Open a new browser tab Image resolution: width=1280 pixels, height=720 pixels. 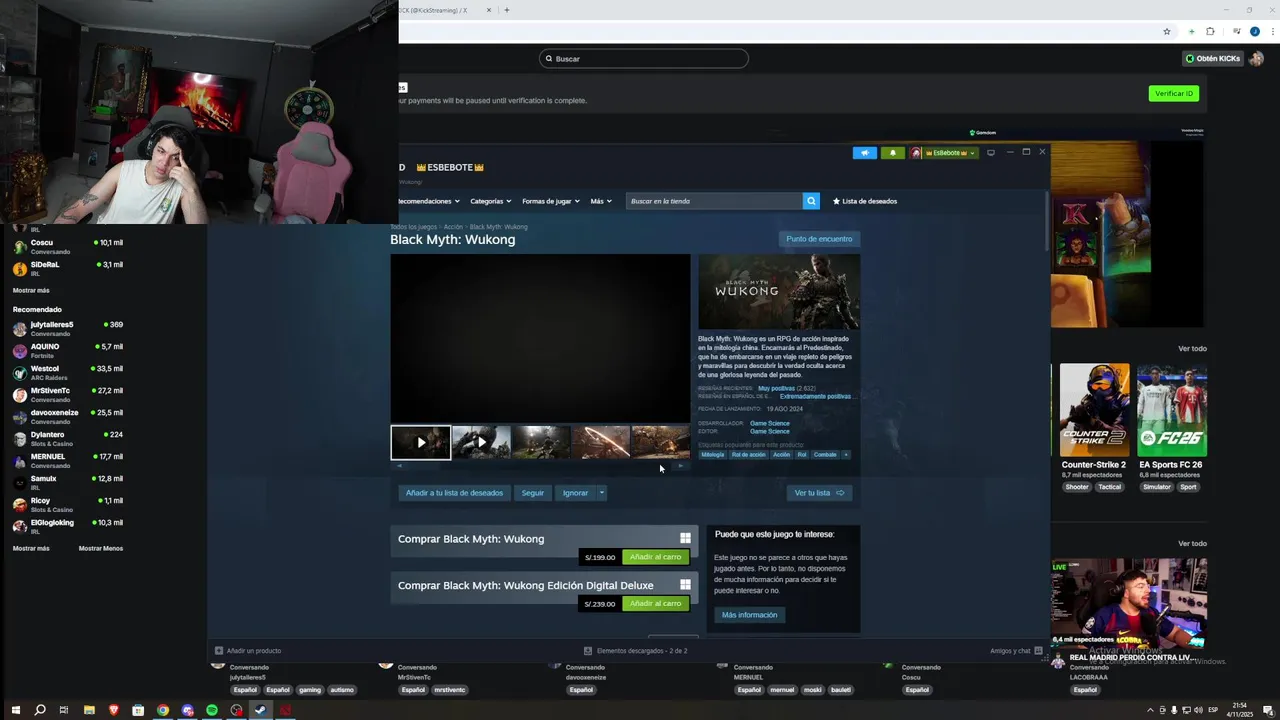pos(507,10)
